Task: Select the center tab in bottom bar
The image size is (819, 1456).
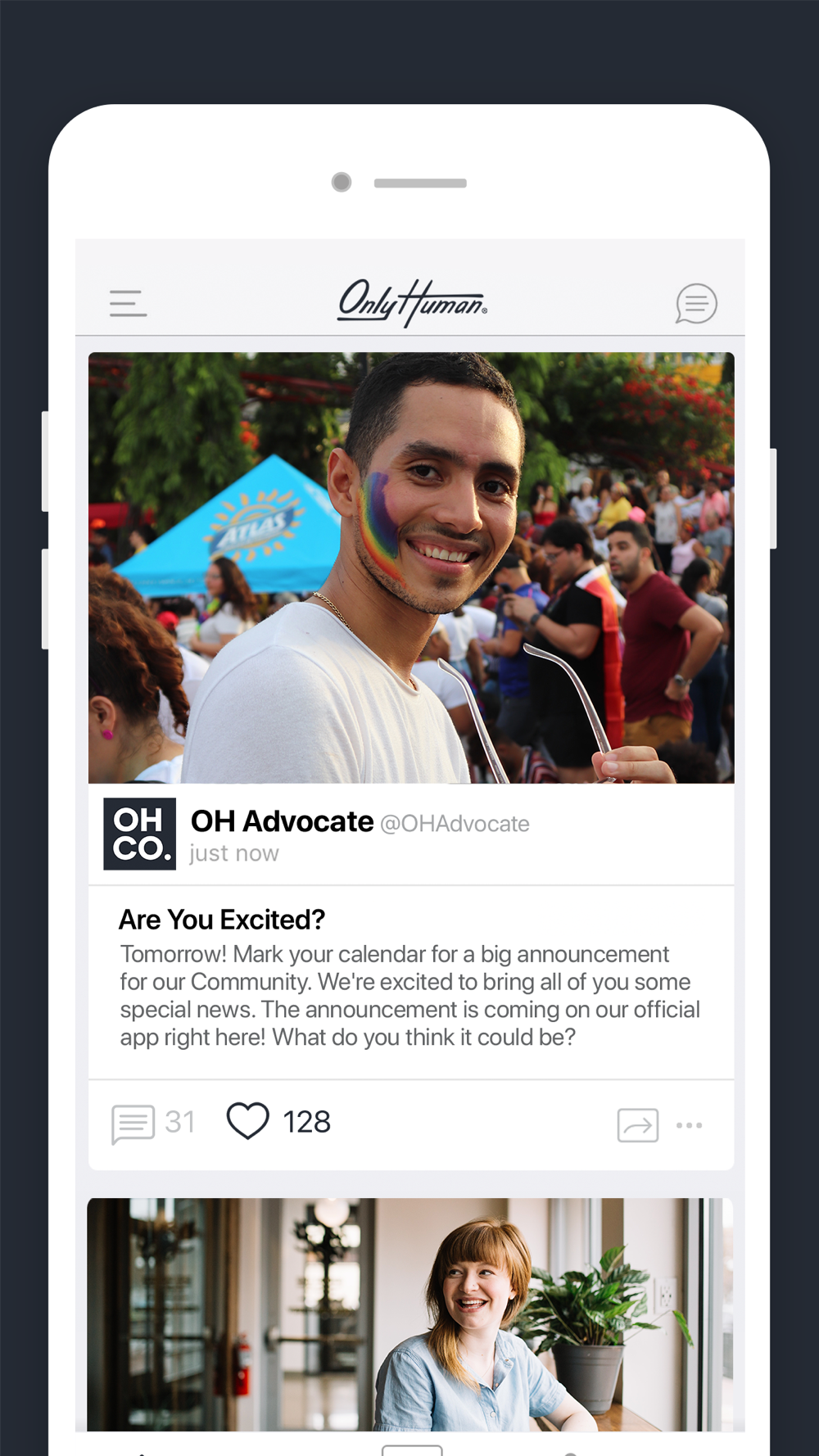Action: [412, 1450]
